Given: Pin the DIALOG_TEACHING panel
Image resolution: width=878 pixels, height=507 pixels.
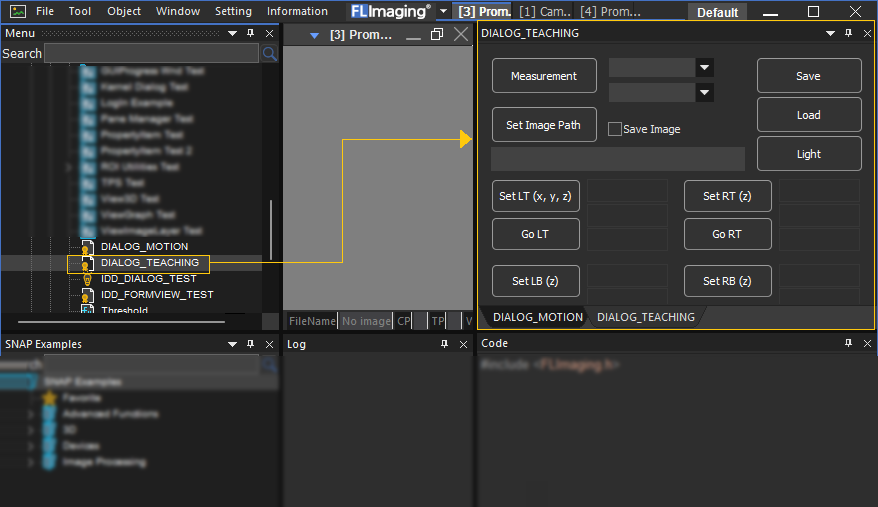Looking at the screenshot, I should coord(848,33).
